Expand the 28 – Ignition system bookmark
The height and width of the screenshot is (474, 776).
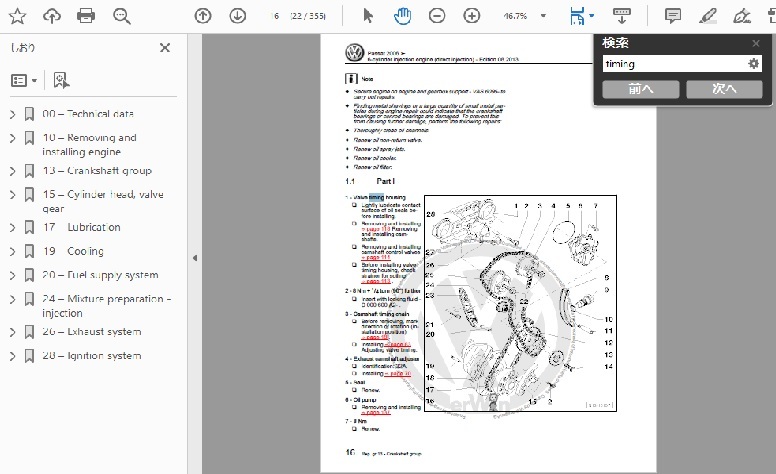pos(12,356)
